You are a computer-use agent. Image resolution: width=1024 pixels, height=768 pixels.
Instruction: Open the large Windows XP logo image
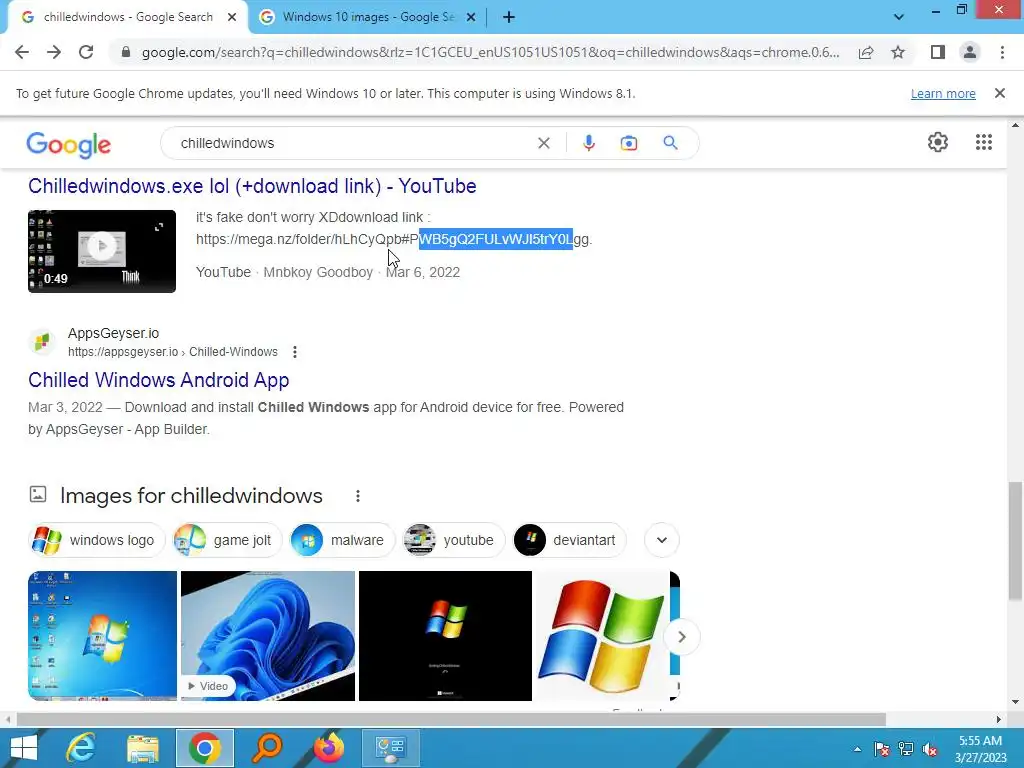click(x=601, y=636)
